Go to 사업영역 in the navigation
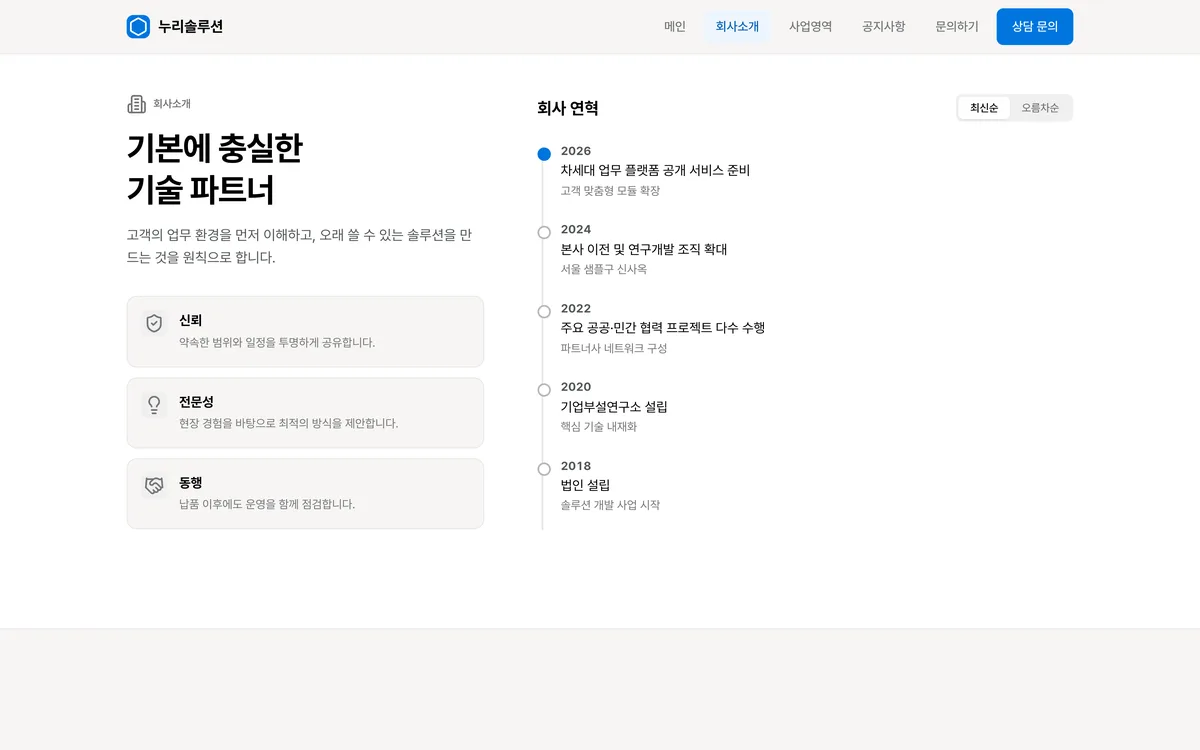This screenshot has height=750, width=1200. coord(810,27)
